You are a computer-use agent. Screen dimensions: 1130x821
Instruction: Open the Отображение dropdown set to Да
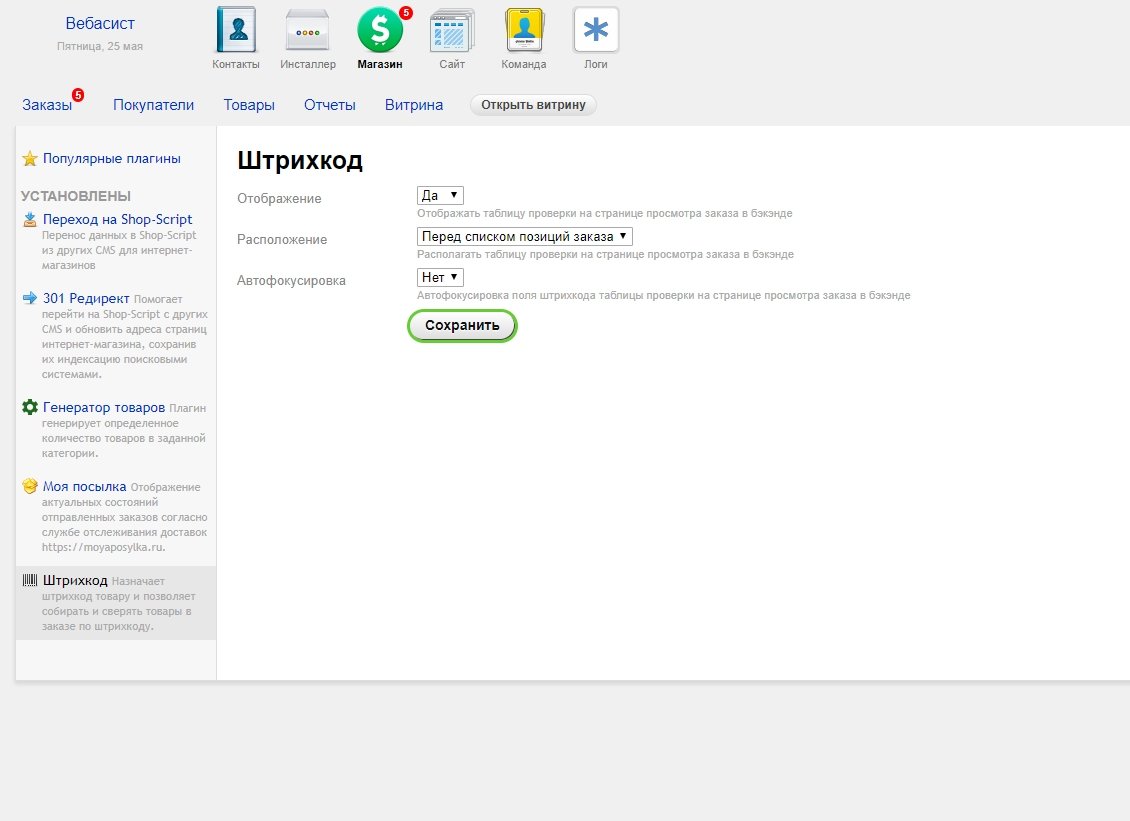440,195
